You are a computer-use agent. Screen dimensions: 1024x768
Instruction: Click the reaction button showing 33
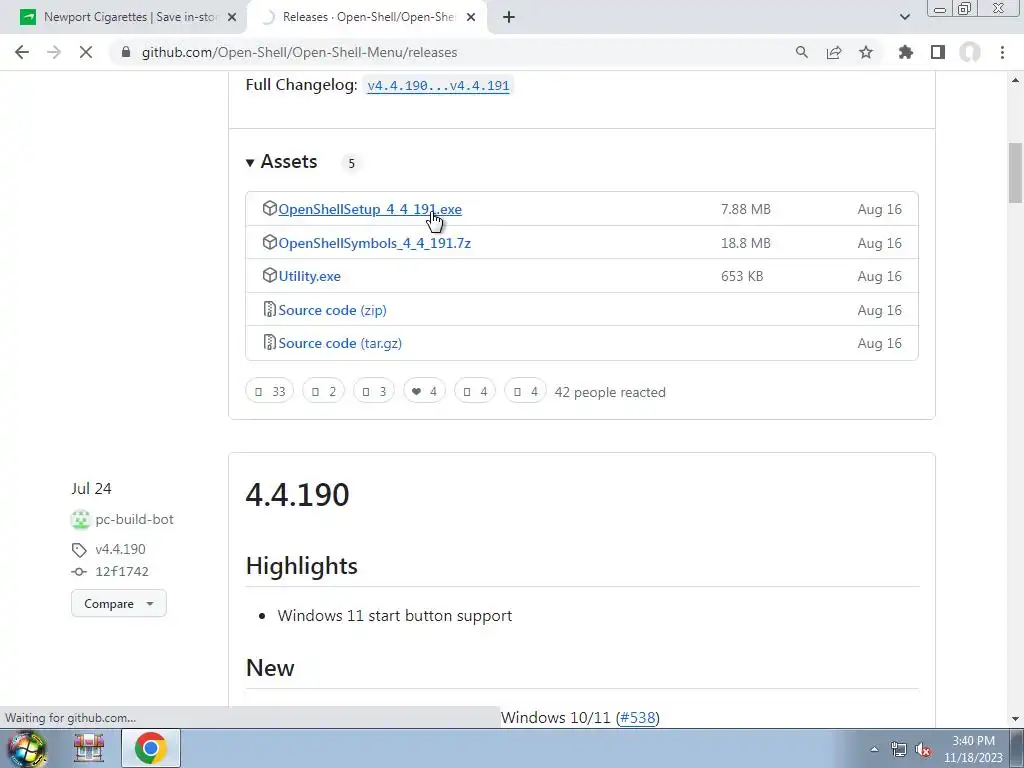(270, 391)
